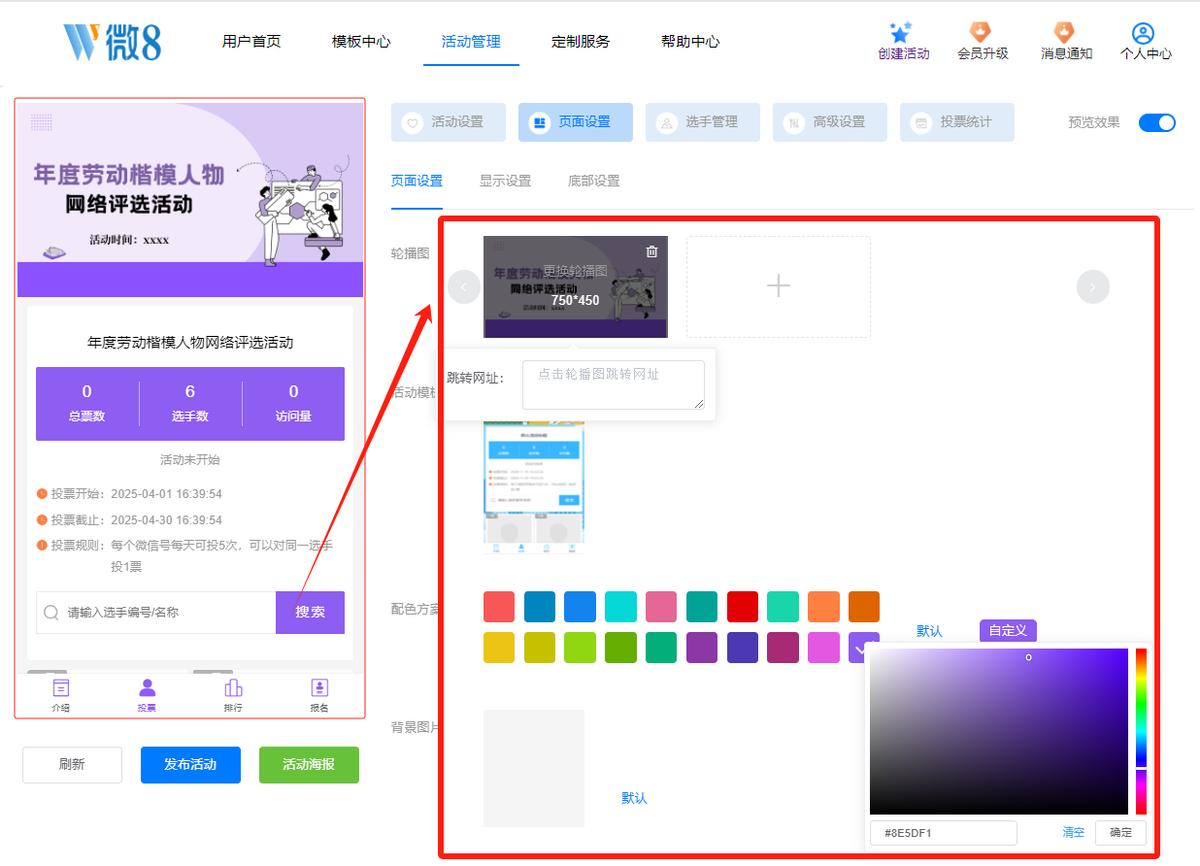This screenshot has width=1200, height=866.
Task: Open 活动管理 in top navigation
Action: click(x=471, y=42)
